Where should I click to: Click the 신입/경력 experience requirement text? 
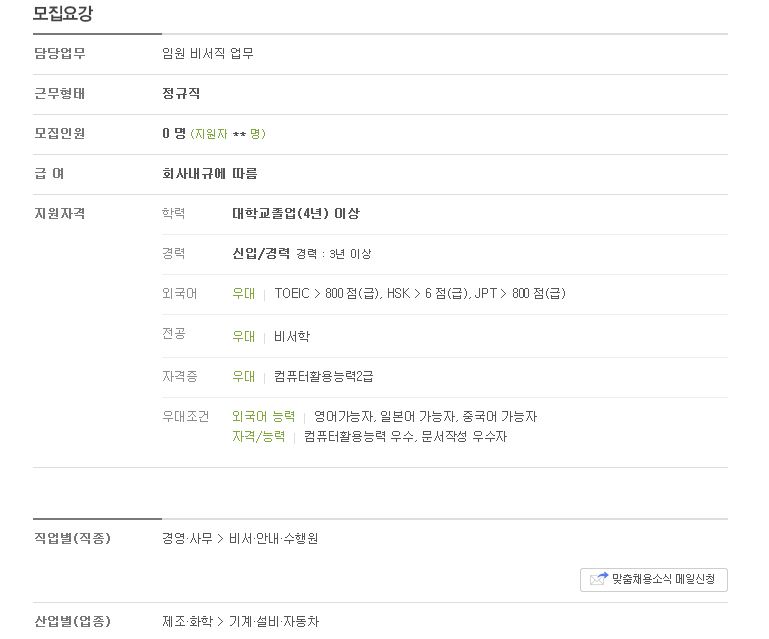[x=261, y=254]
